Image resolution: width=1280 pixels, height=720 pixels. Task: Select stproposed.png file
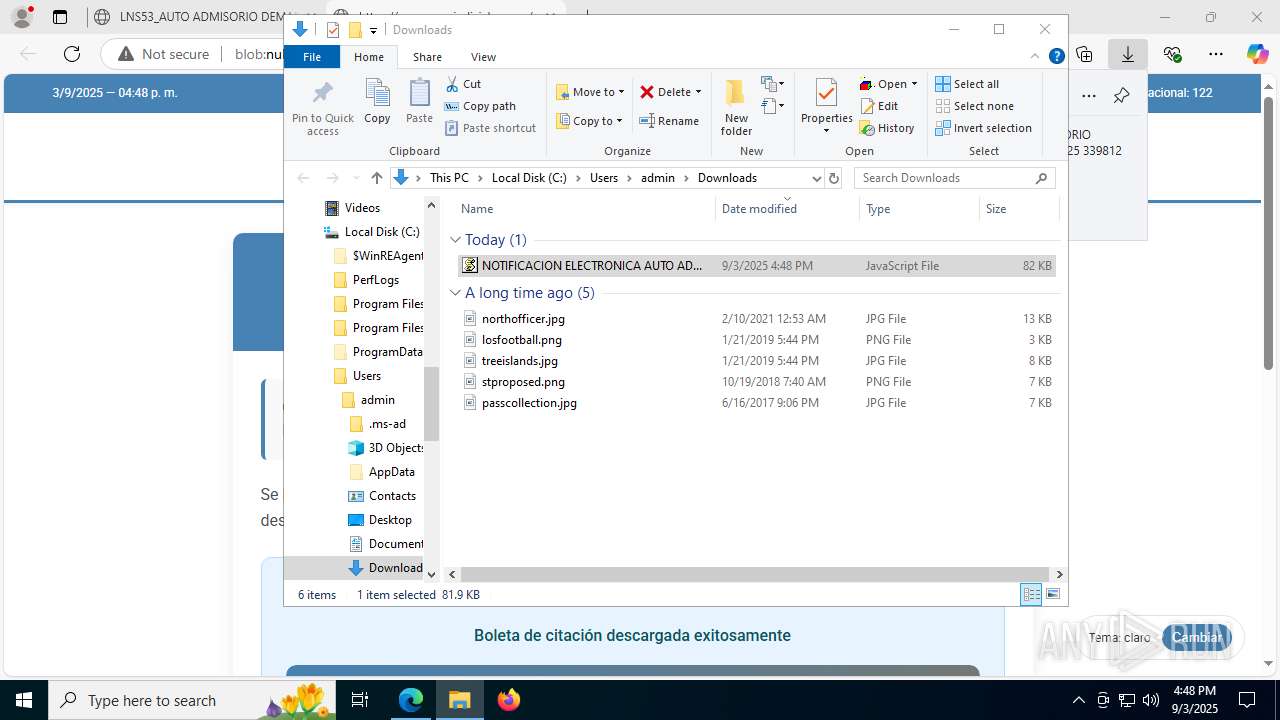tap(756, 382)
